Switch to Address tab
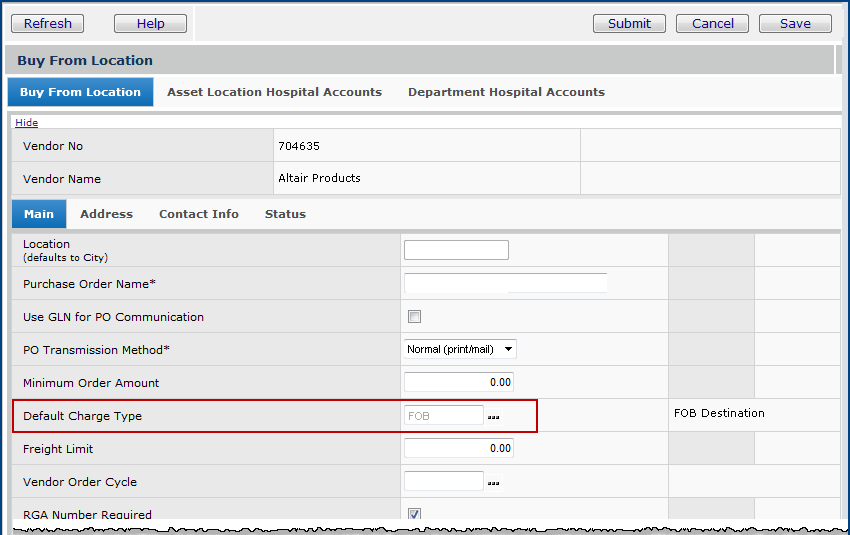The image size is (850, 535). [x=106, y=214]
